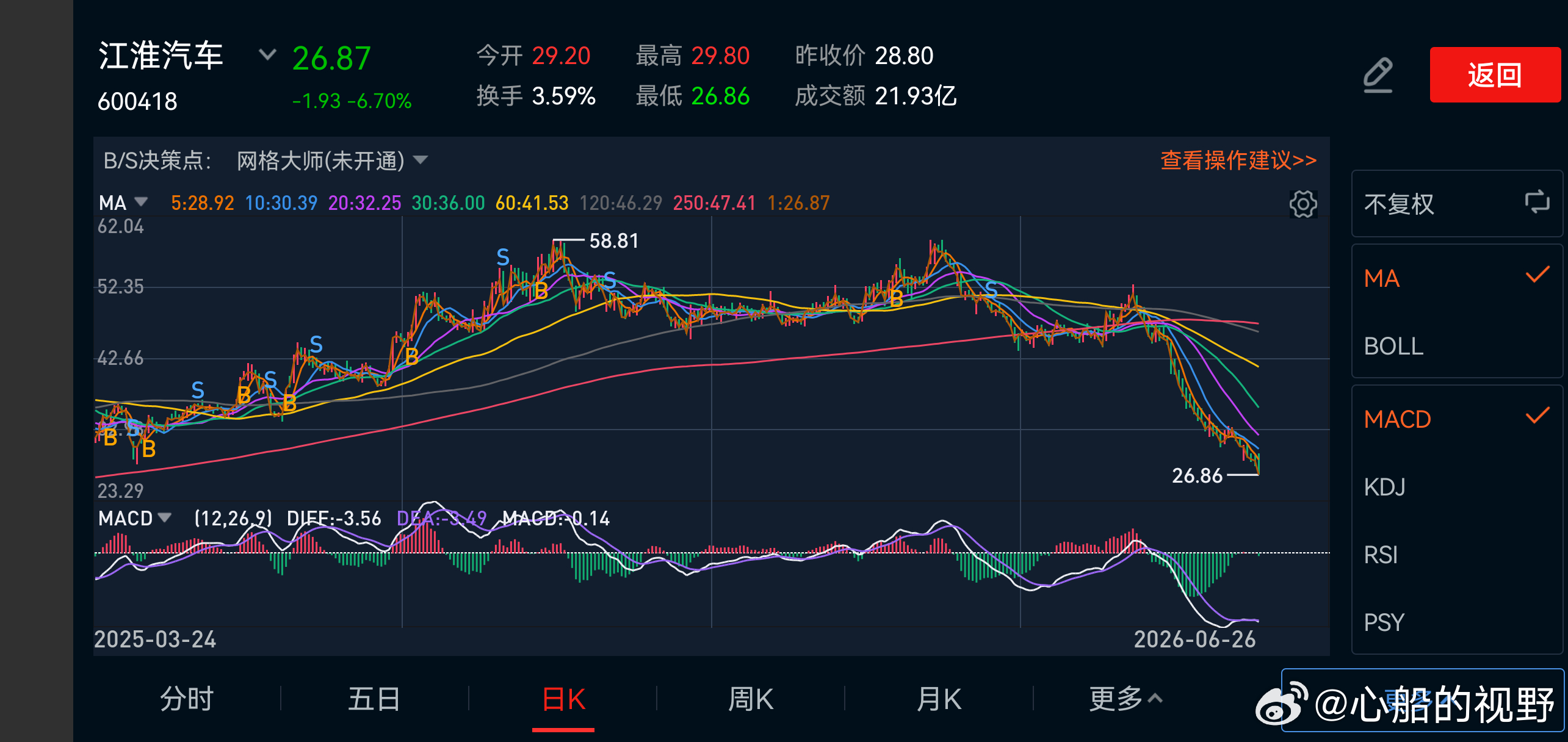Select RSI sub indicator

(1456, 555)
